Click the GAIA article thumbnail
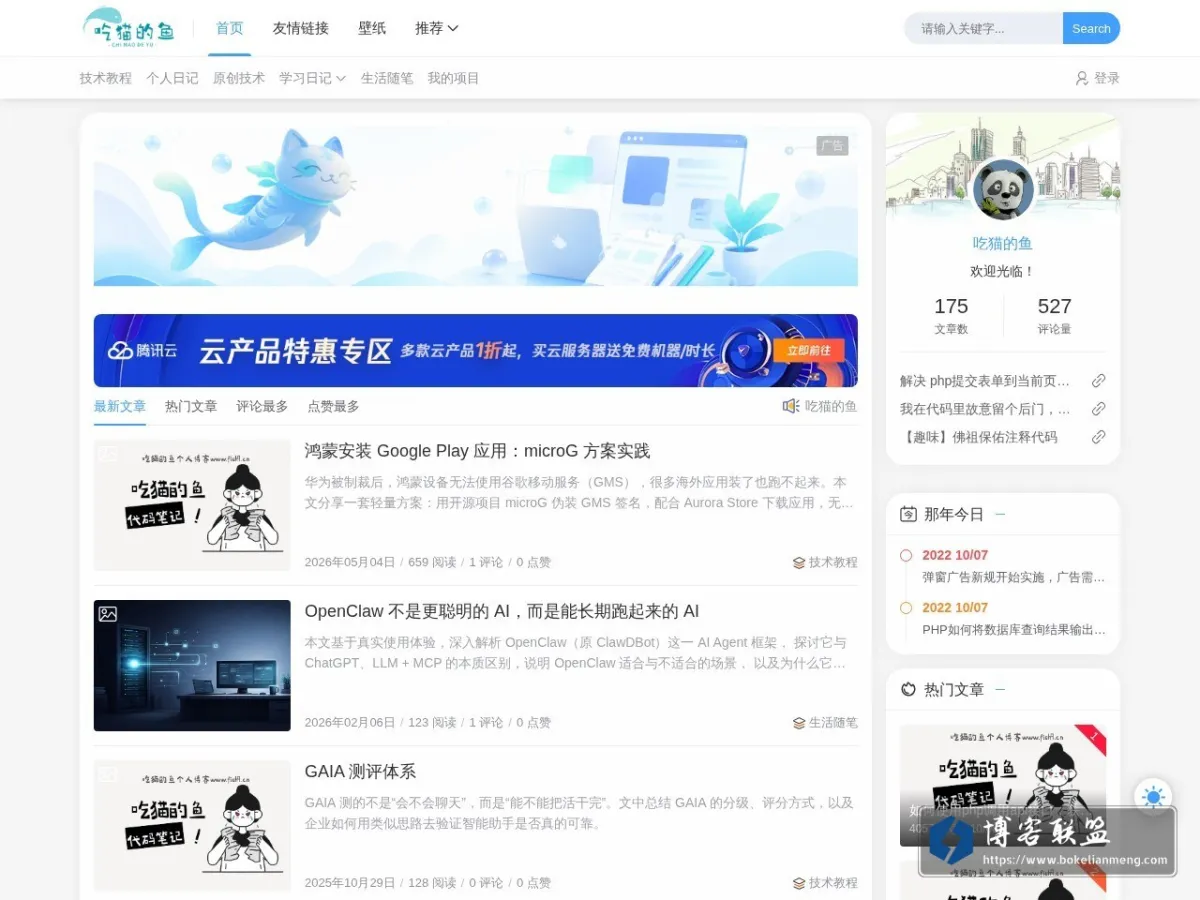Image resolution: width=1200 pixels, height=900 pixels. pyautogui.click(x=192, y=825)
